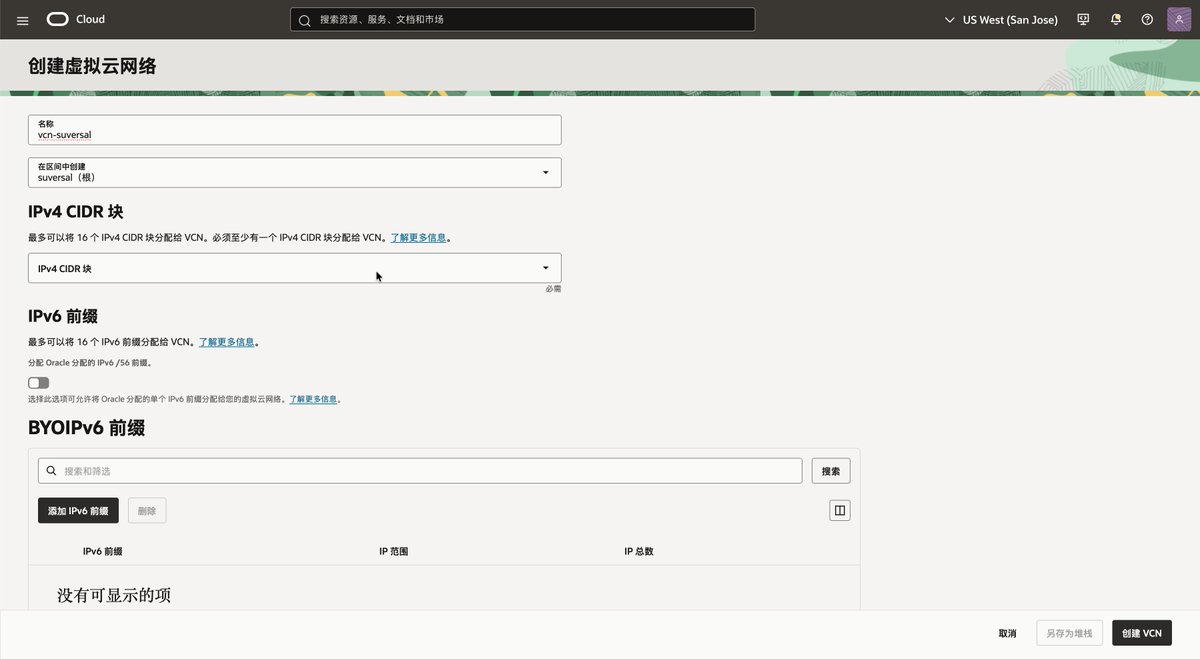Open the hamburger navigation menu
Image resolution: width=1200 pixels, height=659 pixels.
23,20
